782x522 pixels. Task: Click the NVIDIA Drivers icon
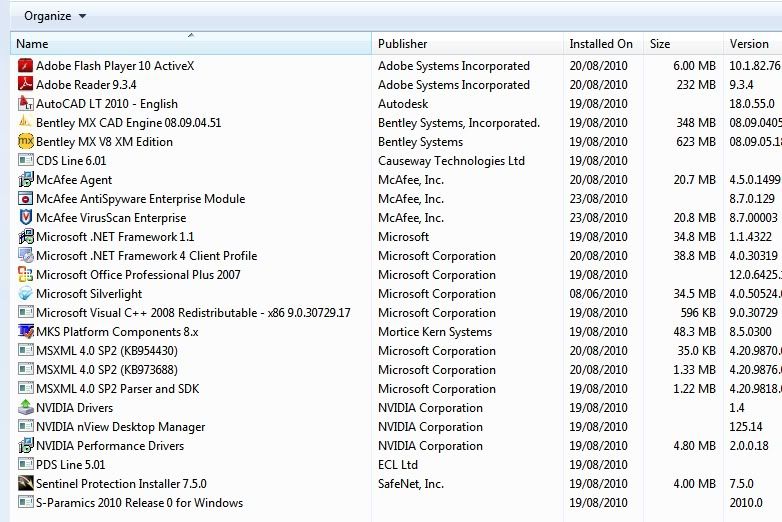coord(25,407)
